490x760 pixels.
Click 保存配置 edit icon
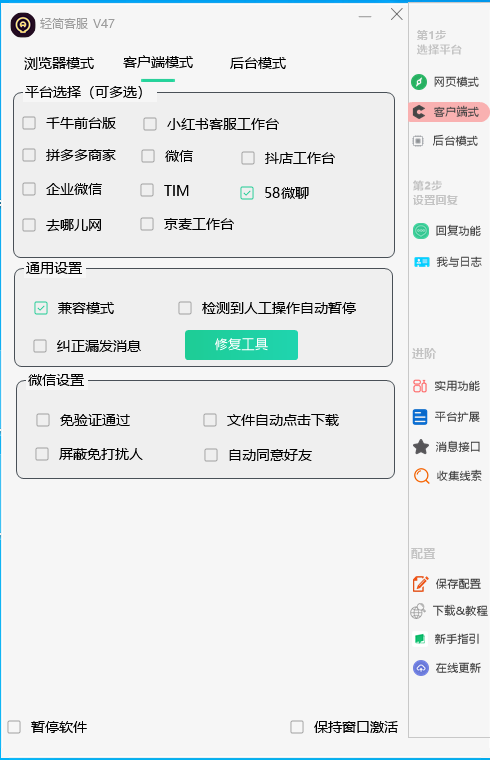(420, 584)
